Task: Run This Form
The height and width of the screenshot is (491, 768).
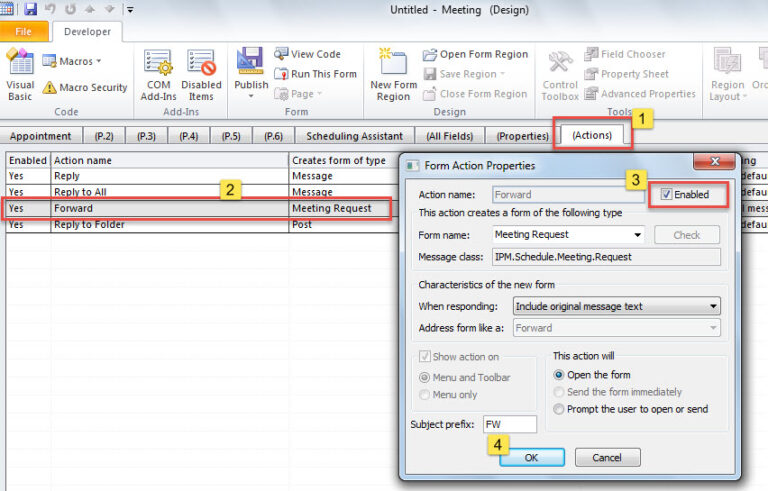Action: pyautogui.click(x=315, y=74)
